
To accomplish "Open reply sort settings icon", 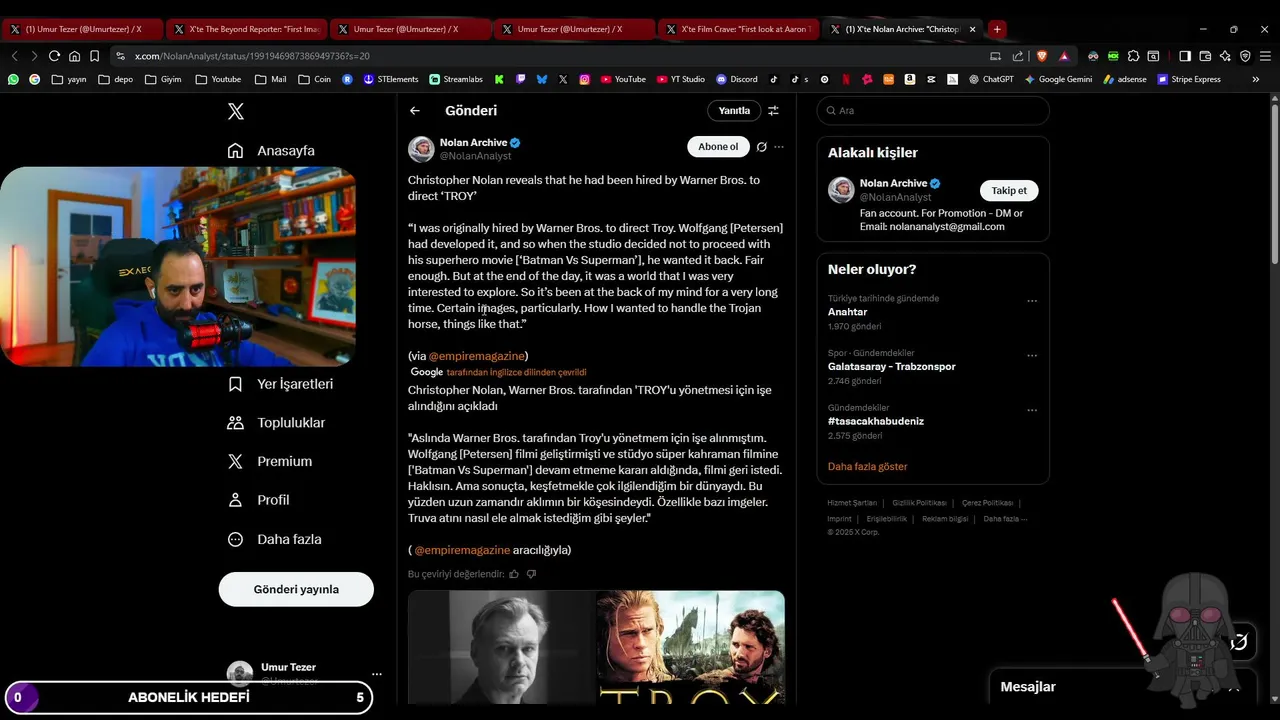I will coord(773,111).
